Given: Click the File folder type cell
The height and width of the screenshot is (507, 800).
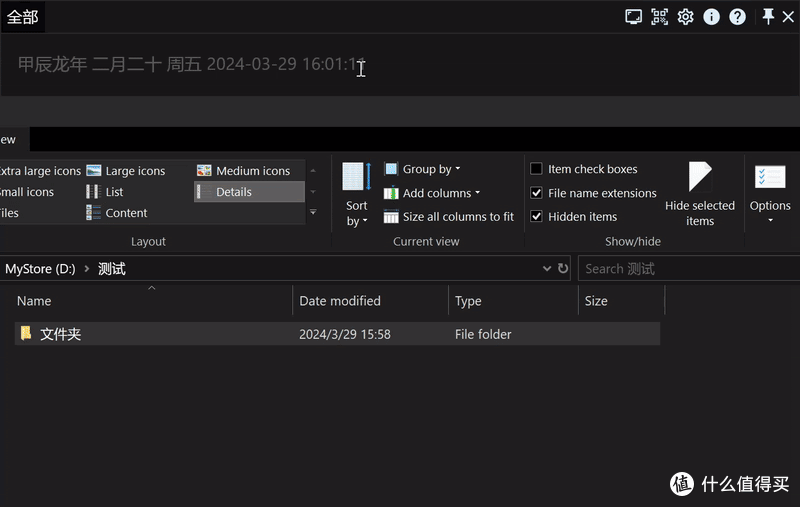Looking at the screenshot, I should [x=483, y=334].
